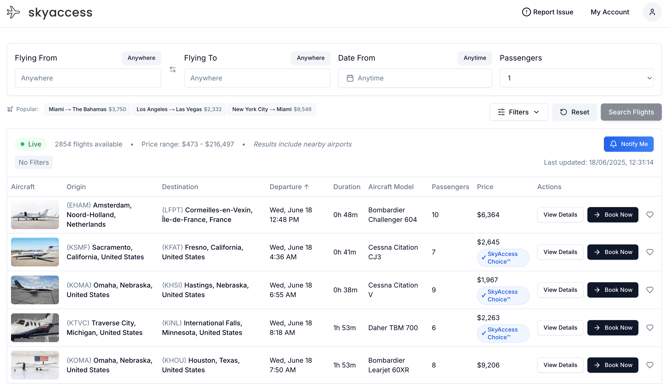This screenshot has width=670, height=384.
Task: Open the Passengers count dropdown
Action: pyautogui.click(x=576, y=78)
